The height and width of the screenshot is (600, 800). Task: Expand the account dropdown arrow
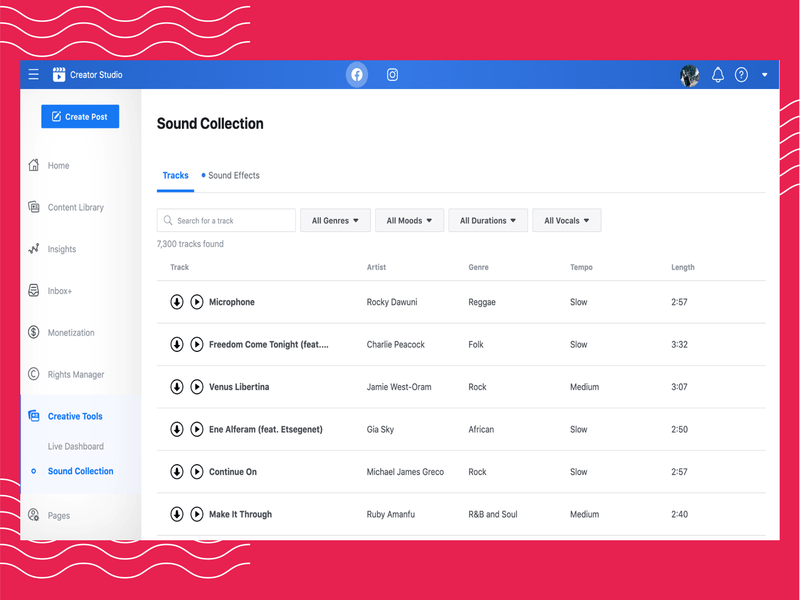click(x=764, y=75)
